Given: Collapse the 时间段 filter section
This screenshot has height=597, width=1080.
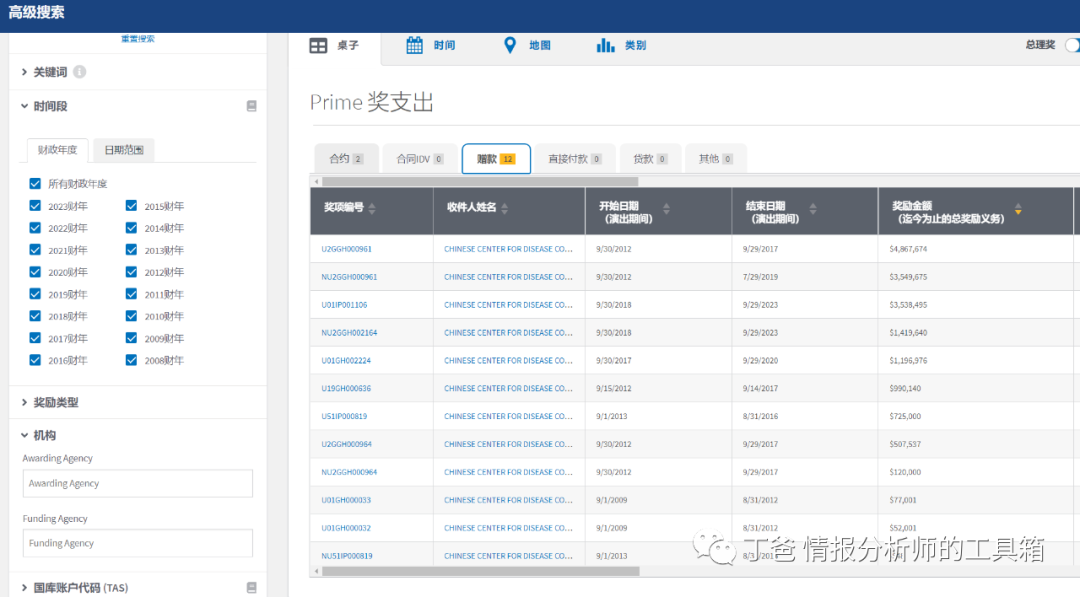Looking at the screenshot, I should click(x=44, y=106).
